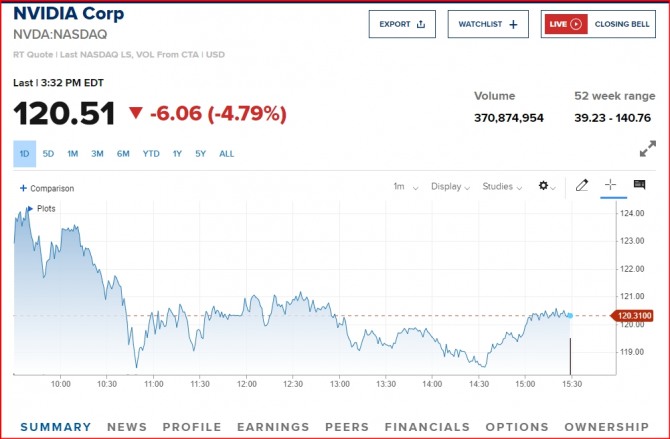Select the pencil drawing tool
The image size is (670, 439).
click(x=582, y=186)
